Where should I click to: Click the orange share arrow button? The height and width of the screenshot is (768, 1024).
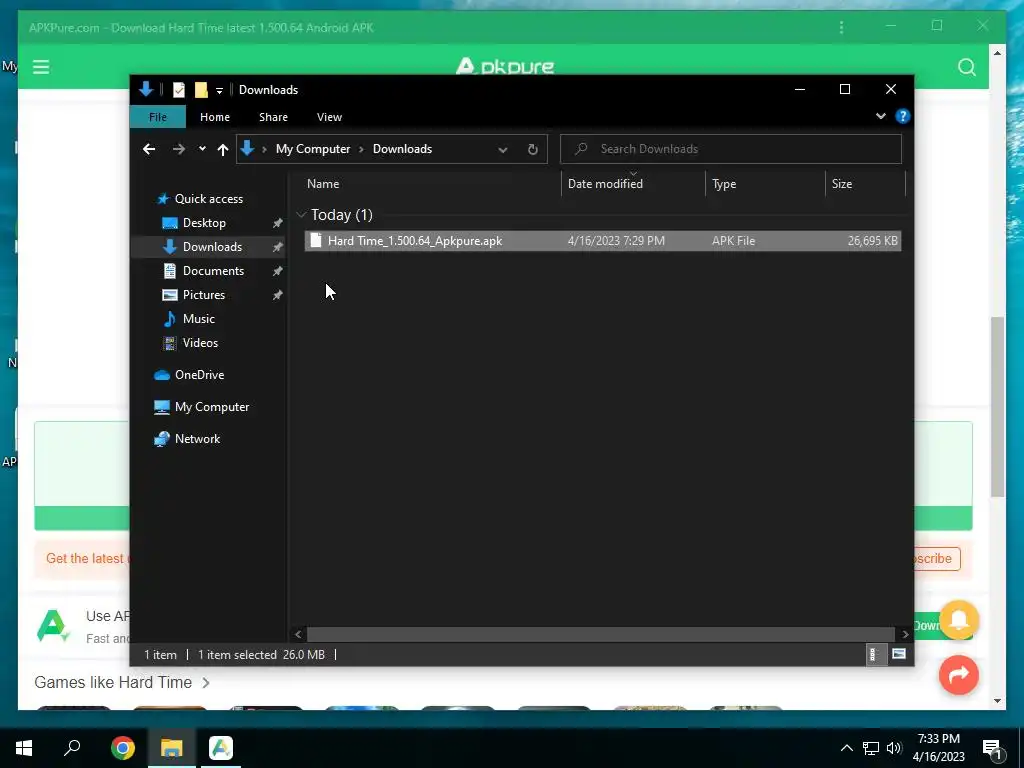tap(959, 675)
